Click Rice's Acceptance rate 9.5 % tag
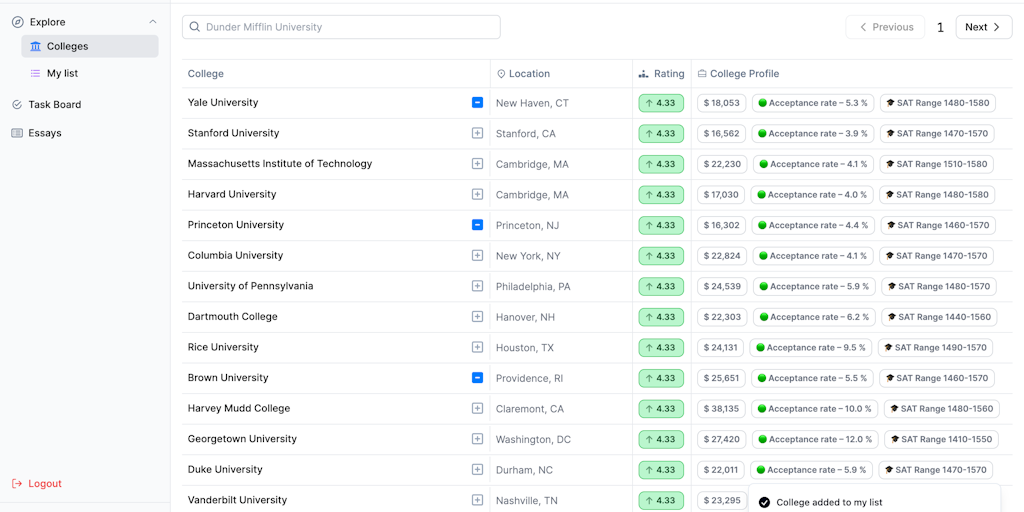This screenshot has width=1024, height=512. tap(810, 347)
